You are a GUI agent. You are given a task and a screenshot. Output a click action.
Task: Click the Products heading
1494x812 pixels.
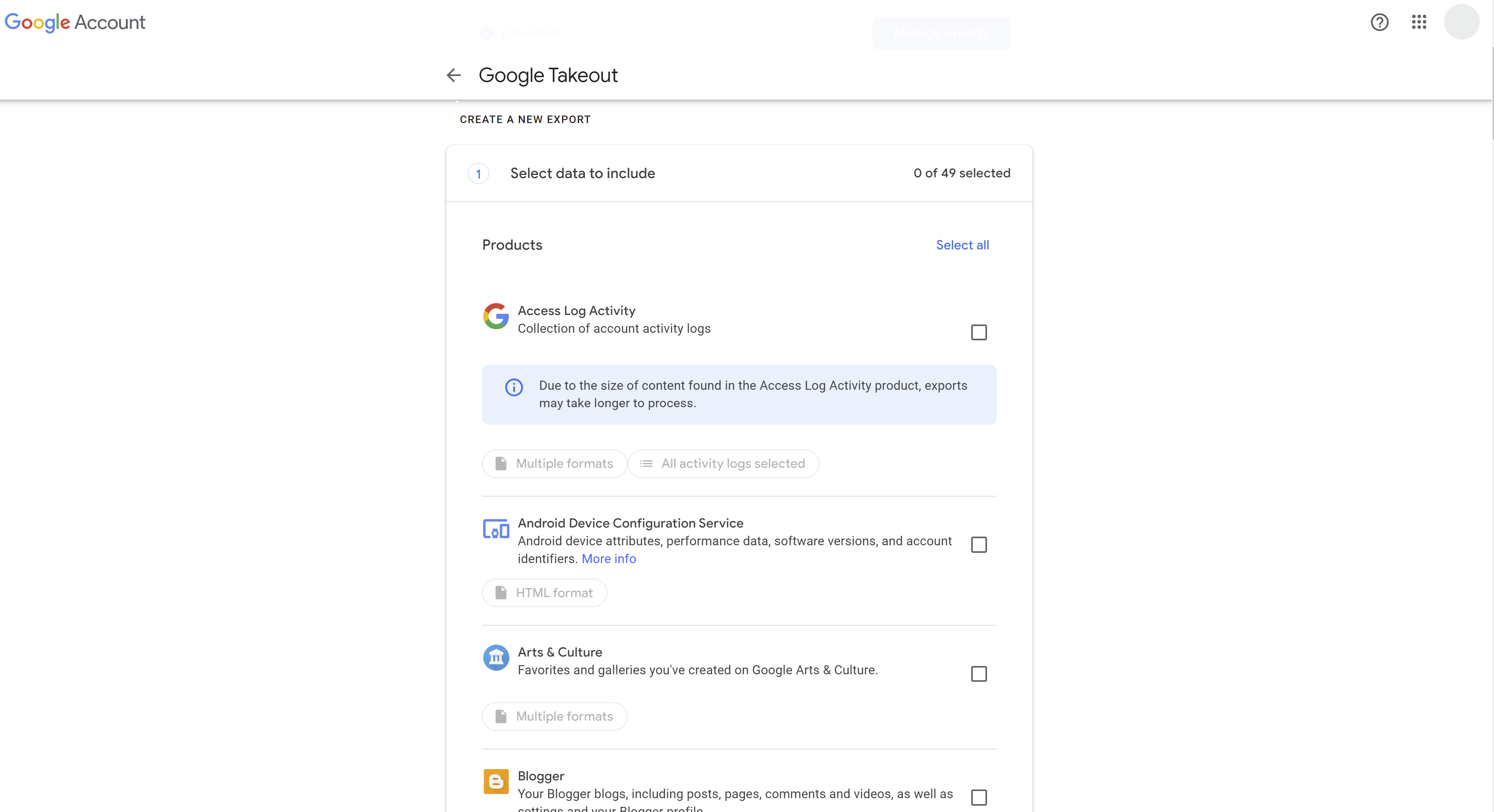512,245
